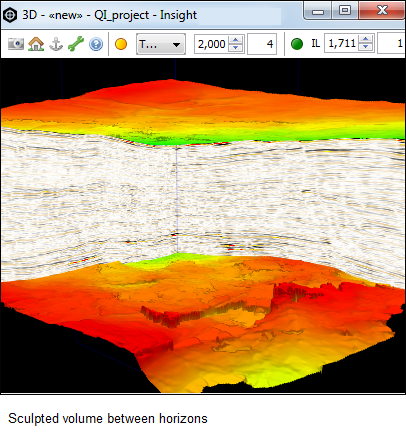Click the IL 1,711 value field

click(341, 43)
